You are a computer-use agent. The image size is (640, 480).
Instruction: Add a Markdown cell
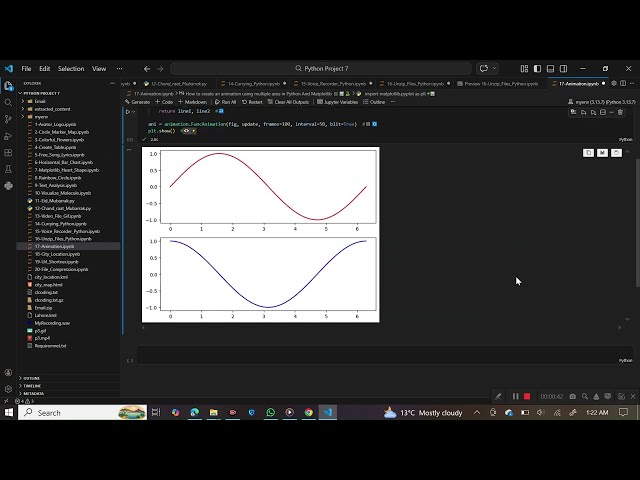click(x=192, y=102)
